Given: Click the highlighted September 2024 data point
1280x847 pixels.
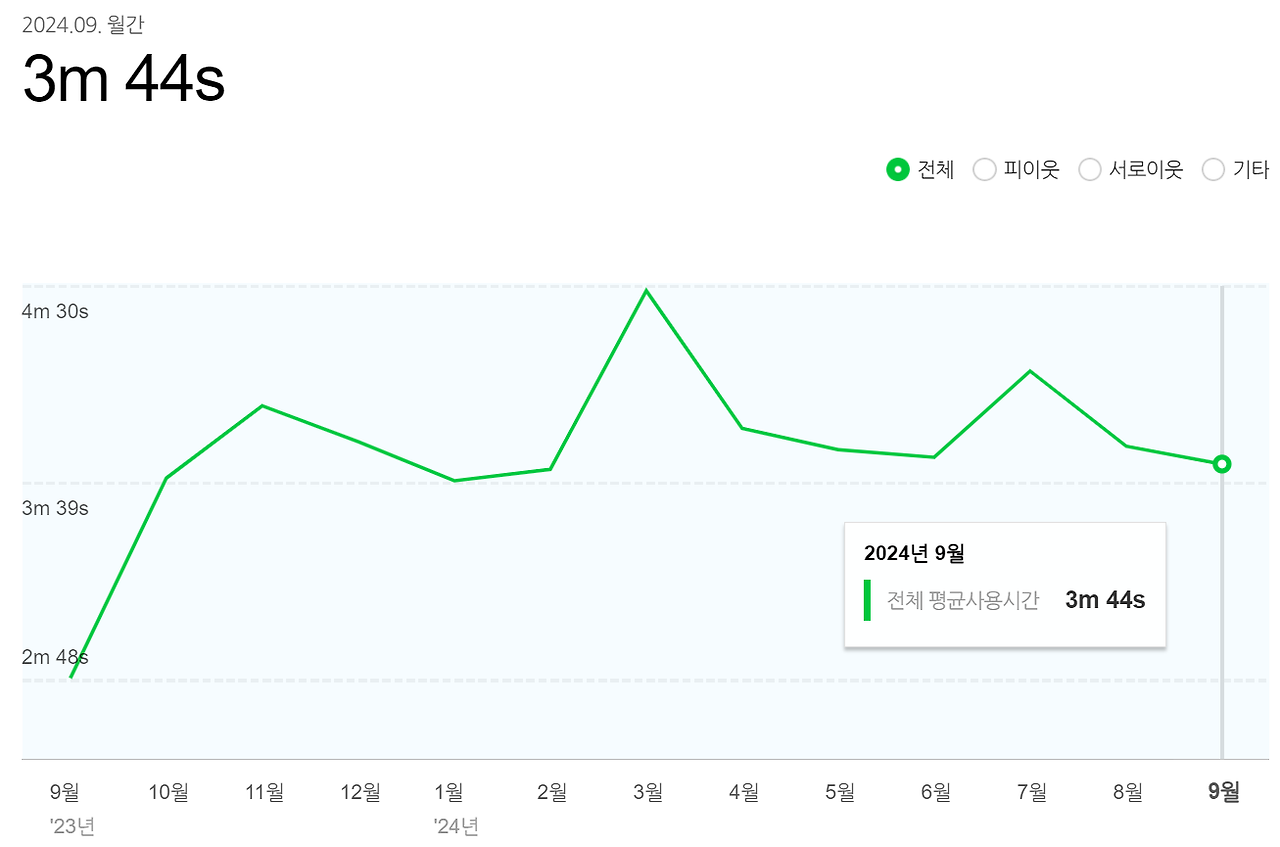Looking at the screenshot, I should 1221,464.
